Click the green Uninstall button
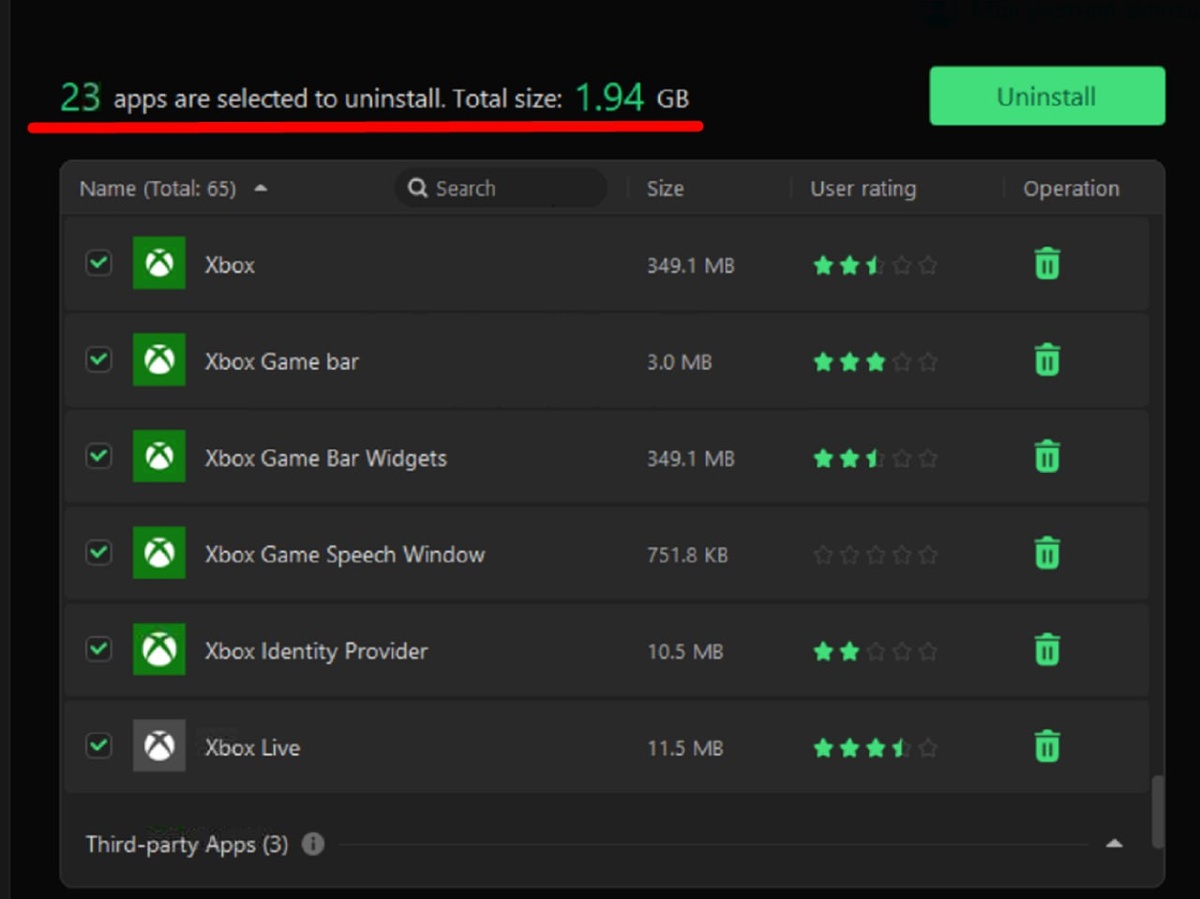 [1047, 96]
